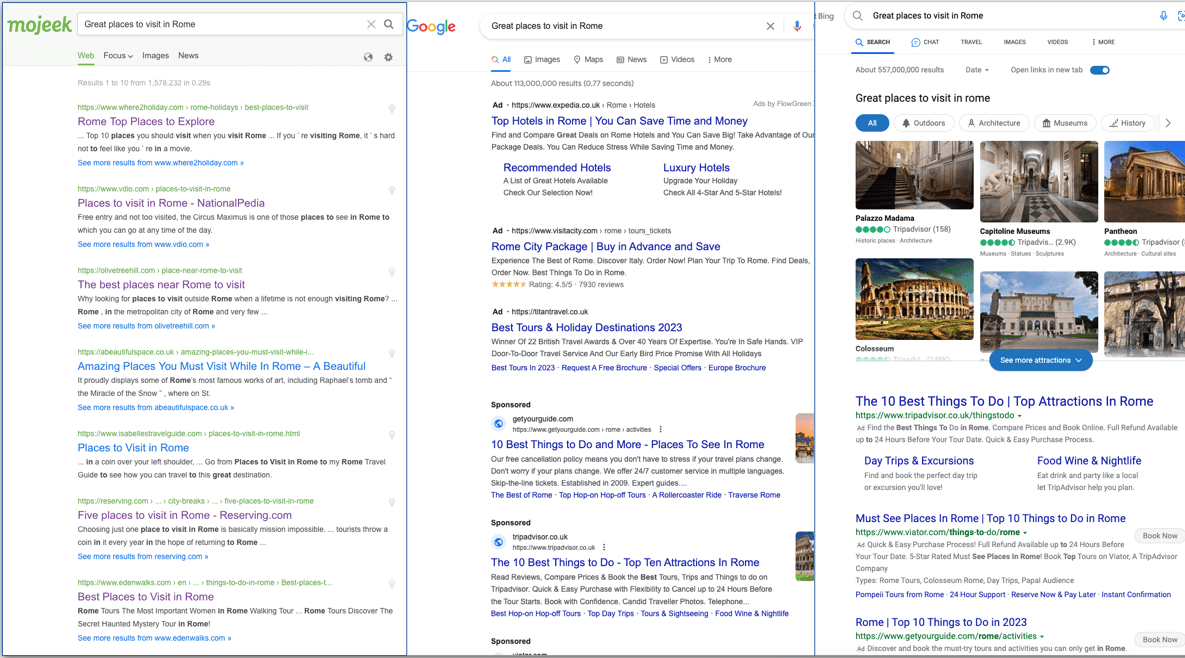This screenshot has height=658, width=1185.
Task: Select Mojeek News tab
Action: tap(188, 56)
